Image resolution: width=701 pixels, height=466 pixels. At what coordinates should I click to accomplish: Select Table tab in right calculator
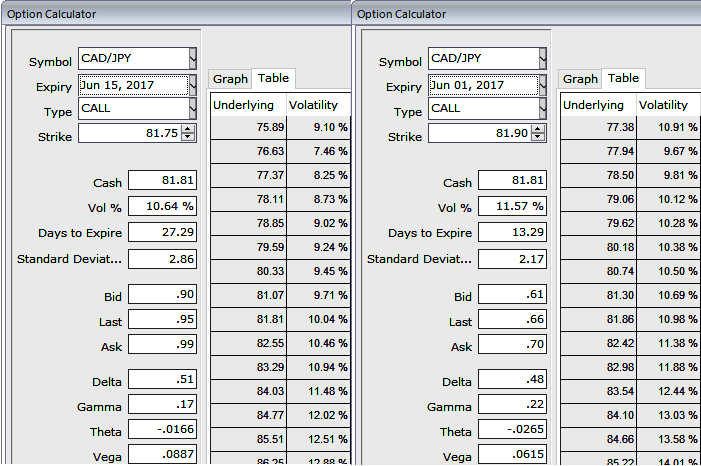coord(623,78)
